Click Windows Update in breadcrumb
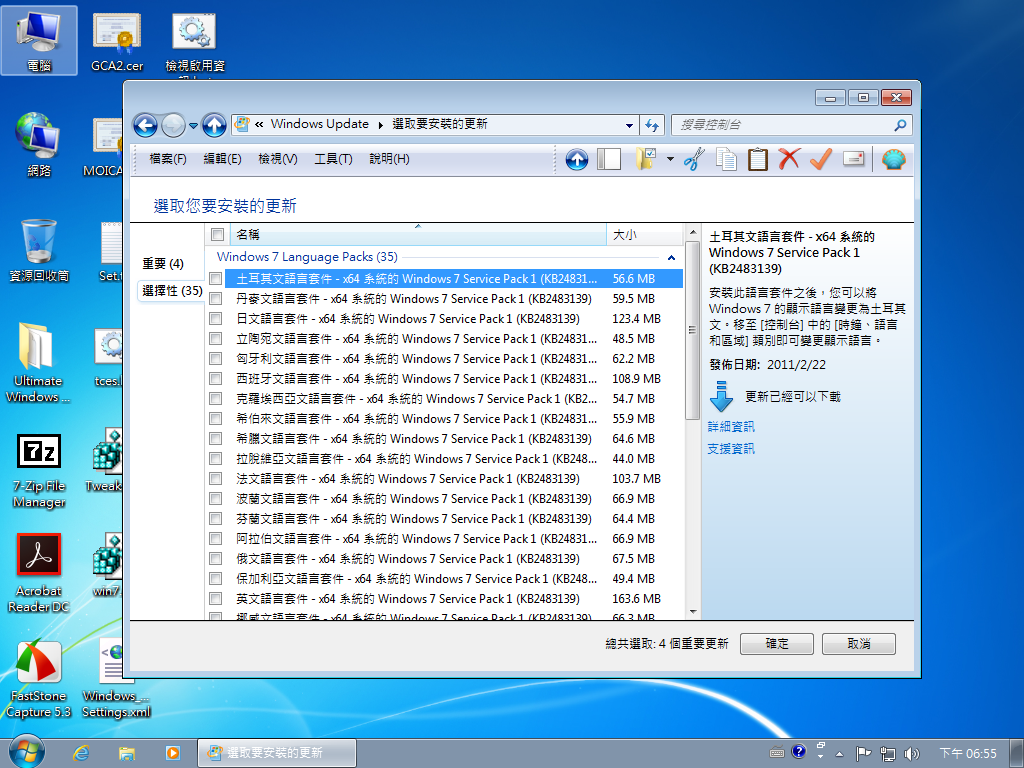Viewport: 1024px width, 768px height. tap(319, 124)
